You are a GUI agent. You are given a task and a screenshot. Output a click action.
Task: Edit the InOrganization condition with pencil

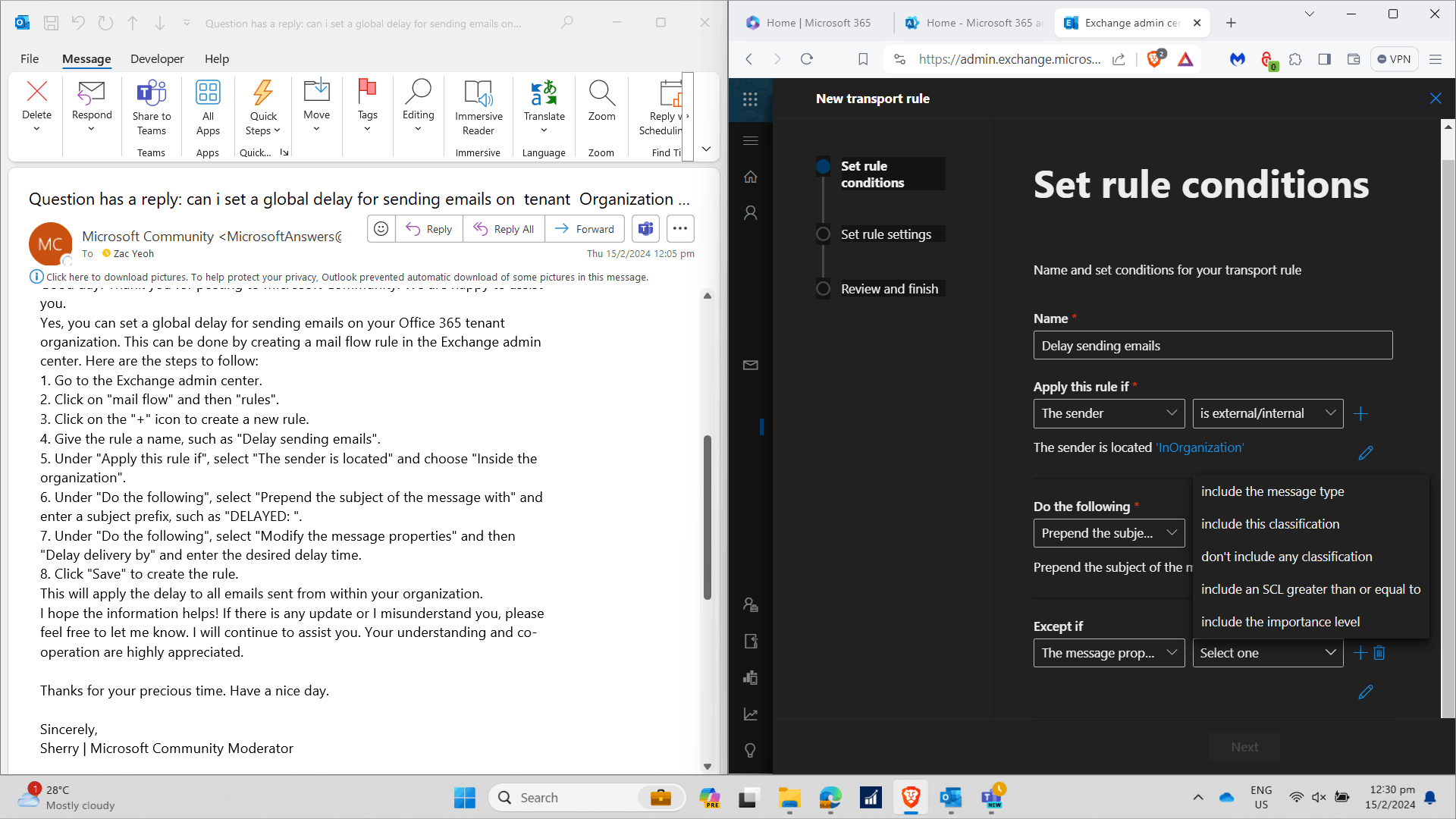pos(1366,453)
